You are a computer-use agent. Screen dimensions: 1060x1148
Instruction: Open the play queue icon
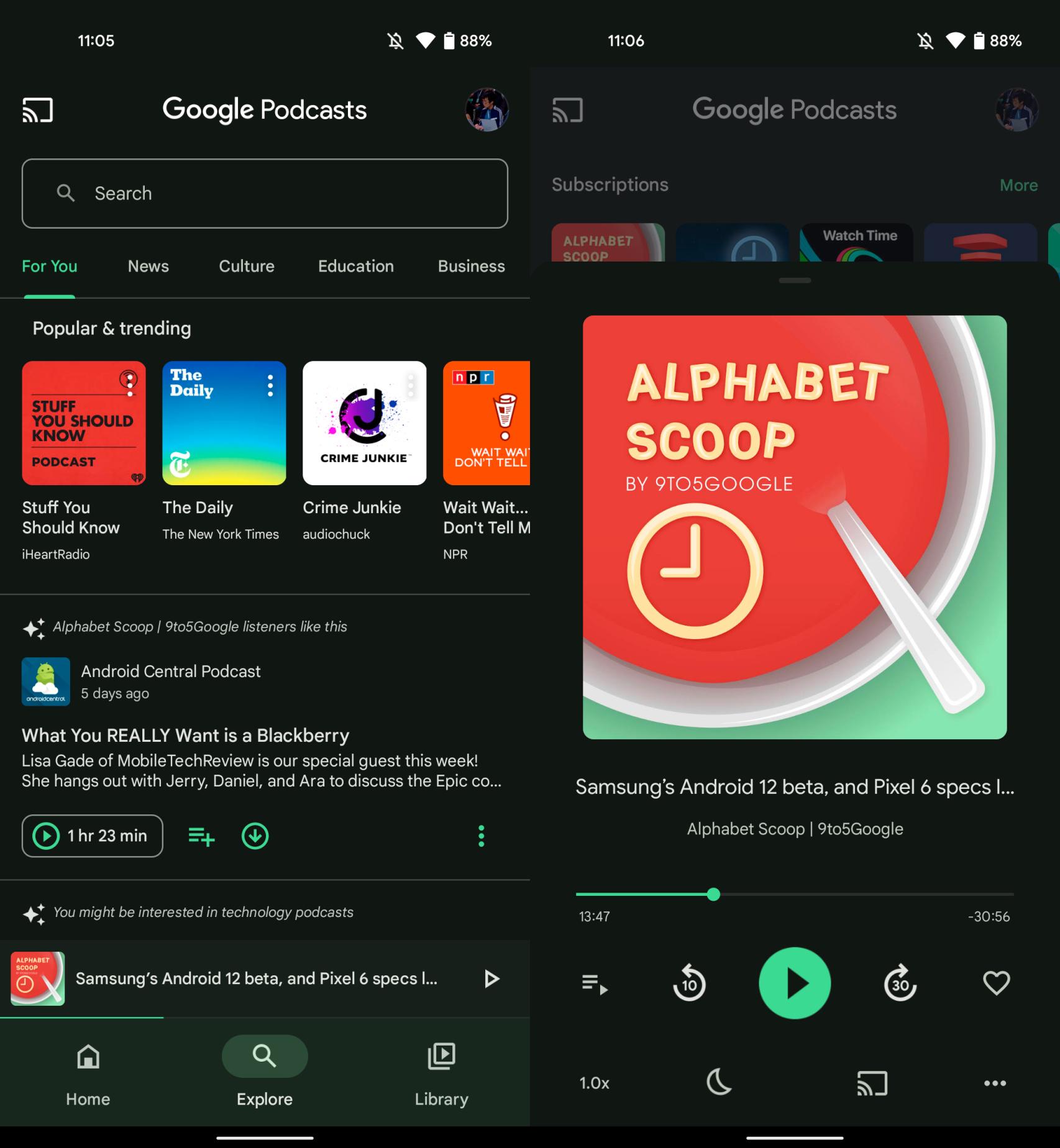(x=595, y=984)
